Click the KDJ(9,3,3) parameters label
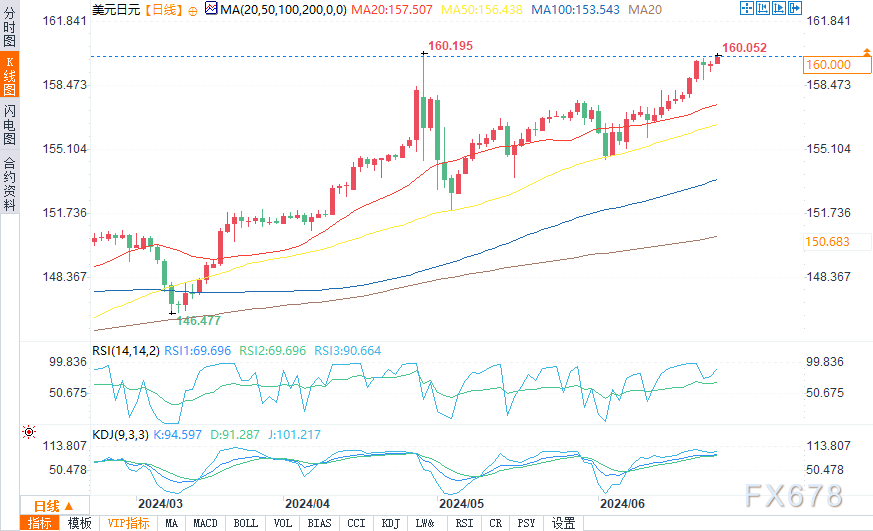The height and width of the screenshot is (531, 873). coord(120,435)
